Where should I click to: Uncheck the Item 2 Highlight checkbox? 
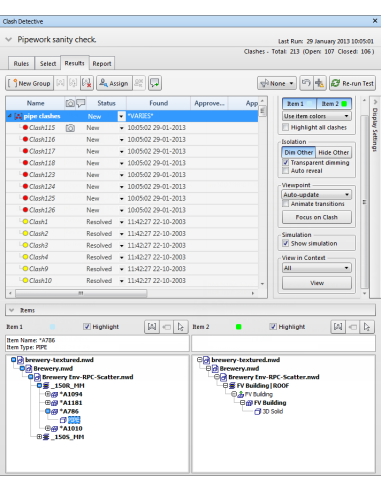tap(273, 327)
